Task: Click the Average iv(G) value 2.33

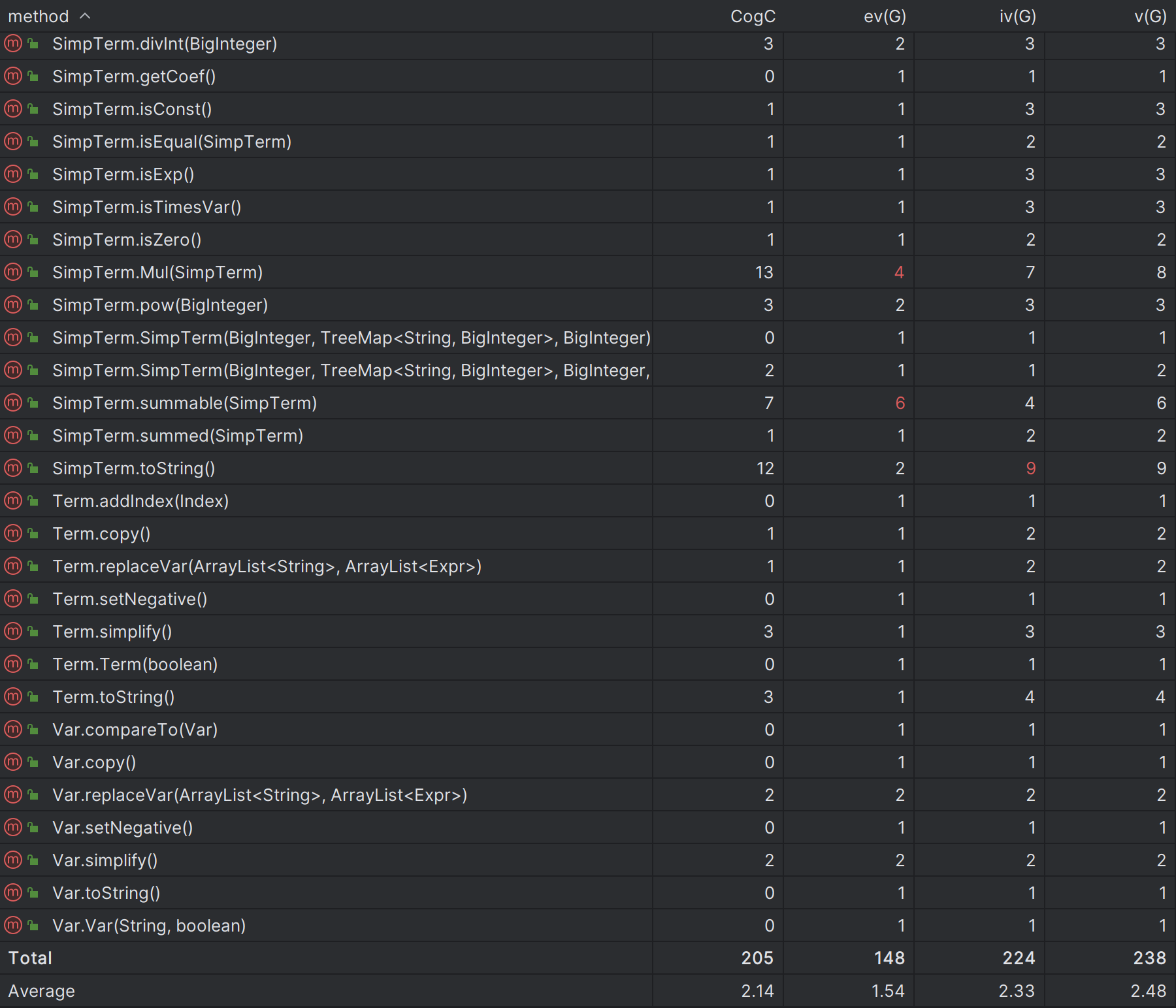Action: [1017, 991]
